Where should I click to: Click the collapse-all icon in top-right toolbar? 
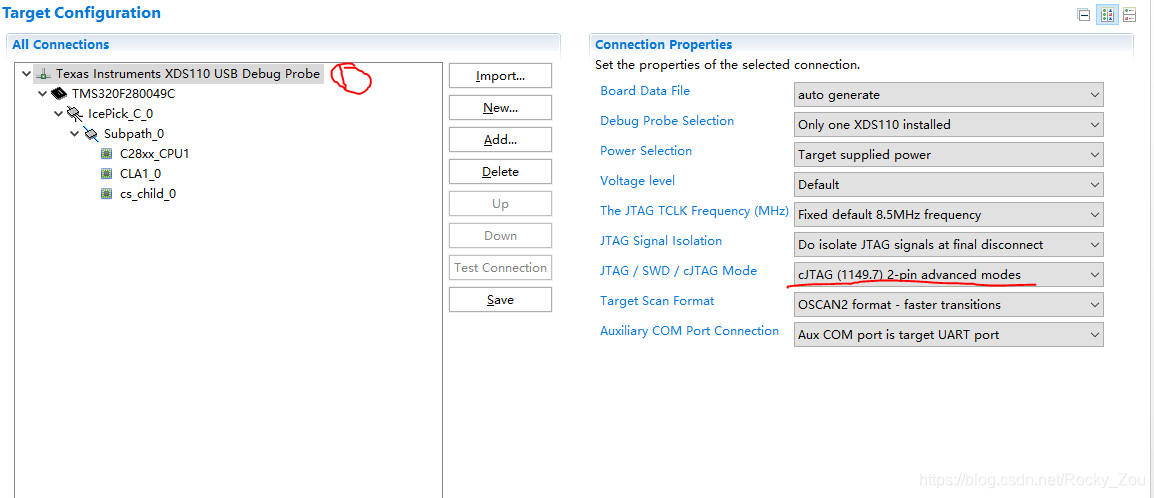coord(1083,15)
